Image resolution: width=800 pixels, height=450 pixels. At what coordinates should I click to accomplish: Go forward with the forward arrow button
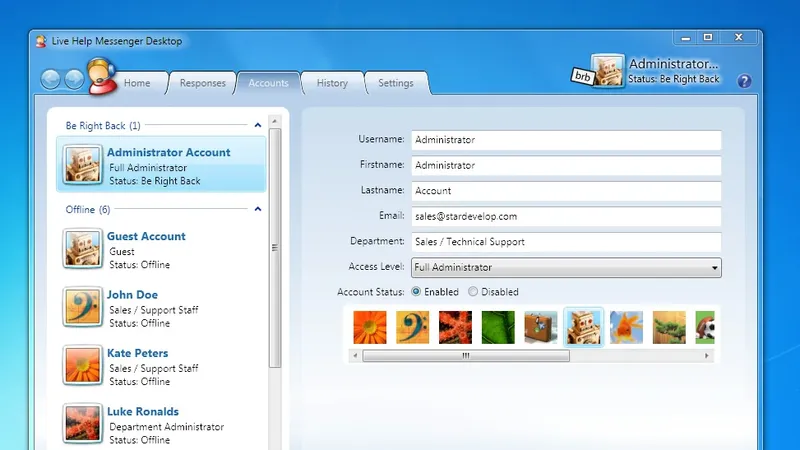click(x=74, y=79)
